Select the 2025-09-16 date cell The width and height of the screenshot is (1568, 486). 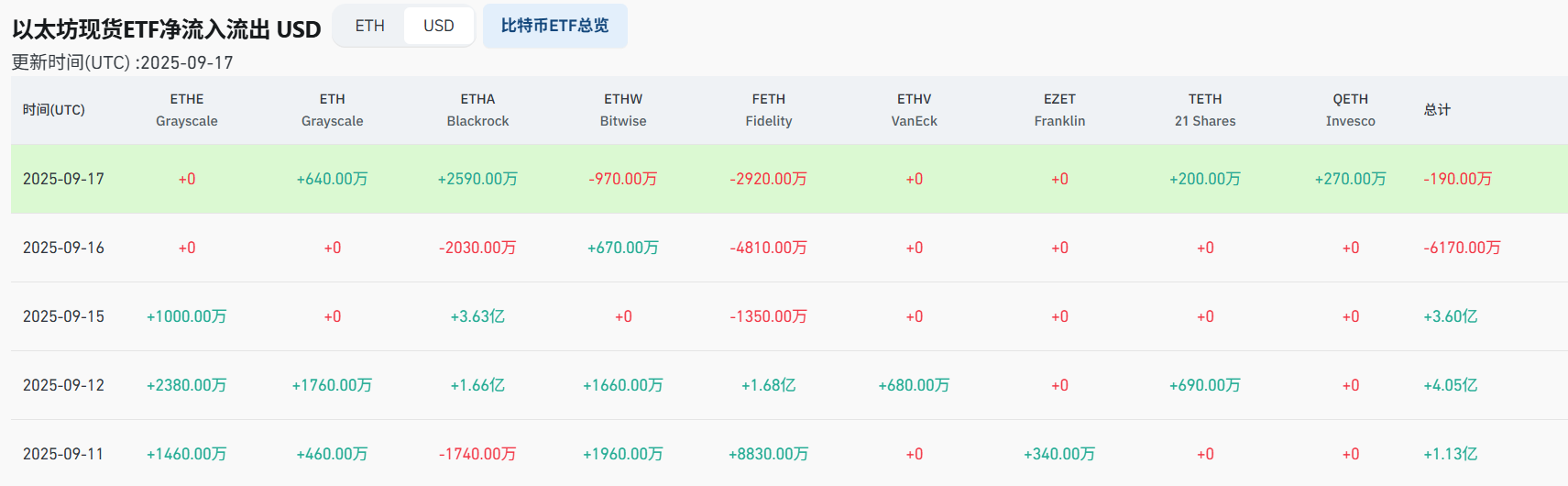[x=63, y=248]
